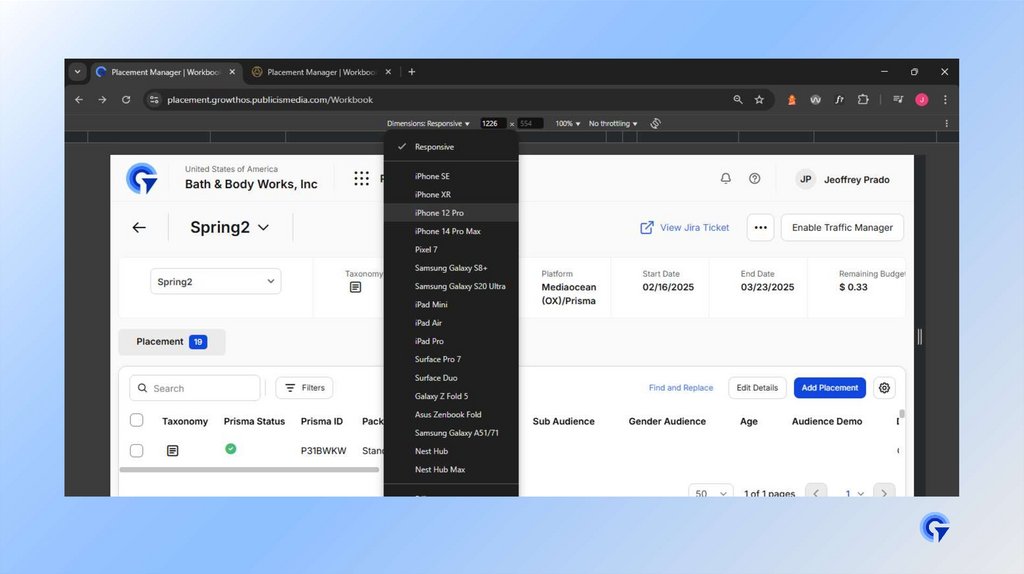Image resolution: width=1024 pixels, height=574 pixels.
Task: Check the checkbox for row P31BWKW
Action: point(136,450)
